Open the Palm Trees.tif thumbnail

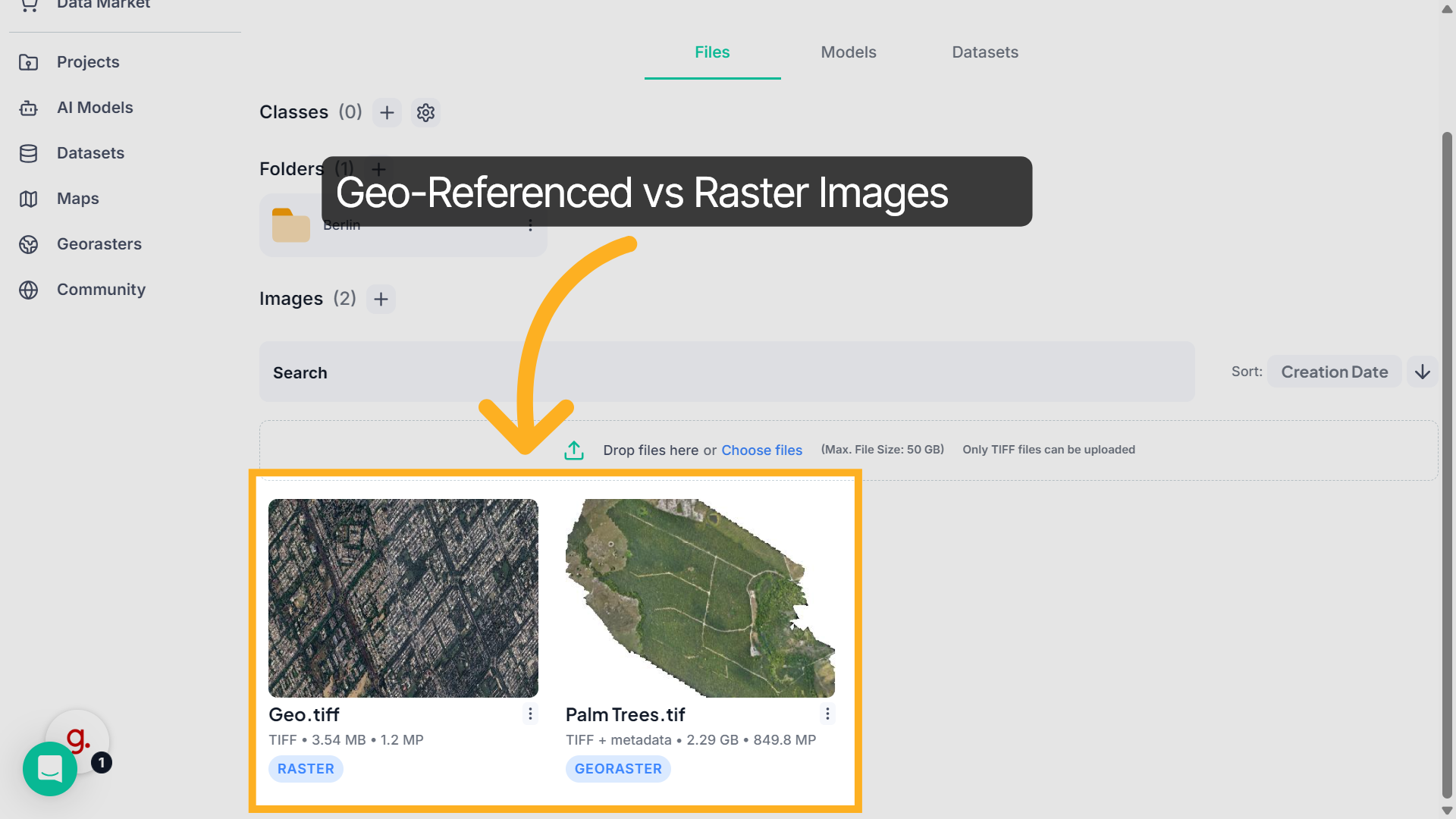coord(700,598)
